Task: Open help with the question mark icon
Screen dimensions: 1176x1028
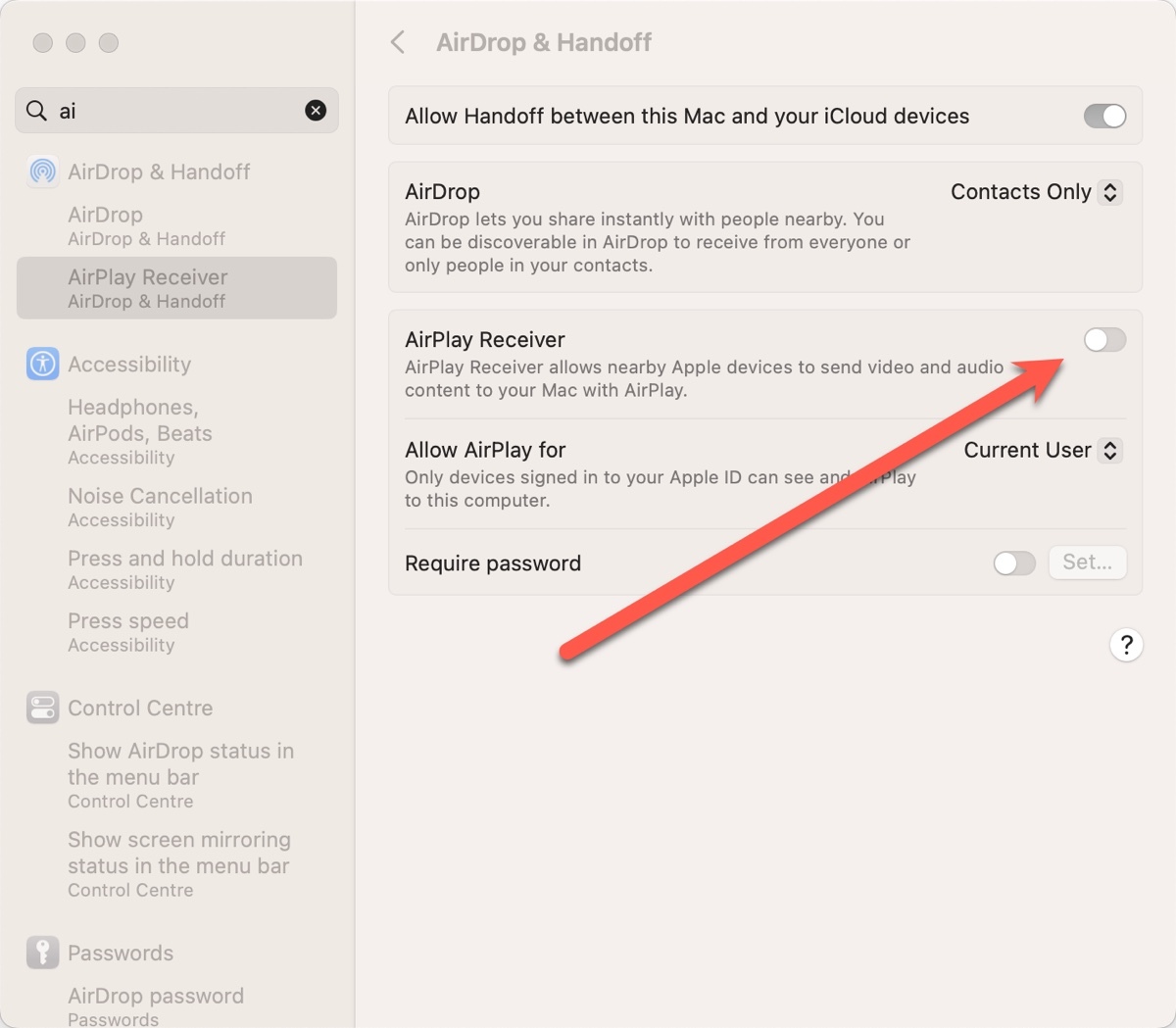Action: point(1126,645)
